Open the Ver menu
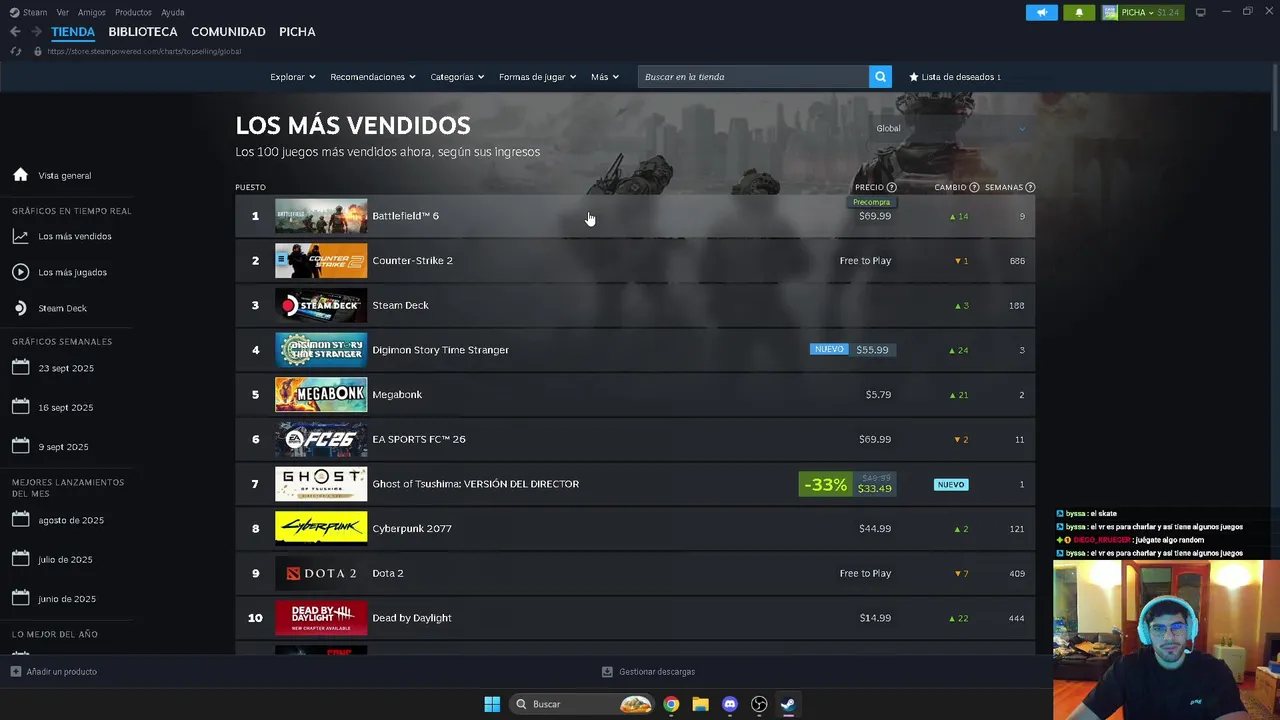Screen dimensions: 1280x720 pyautogui.click(x=63, y=12)
